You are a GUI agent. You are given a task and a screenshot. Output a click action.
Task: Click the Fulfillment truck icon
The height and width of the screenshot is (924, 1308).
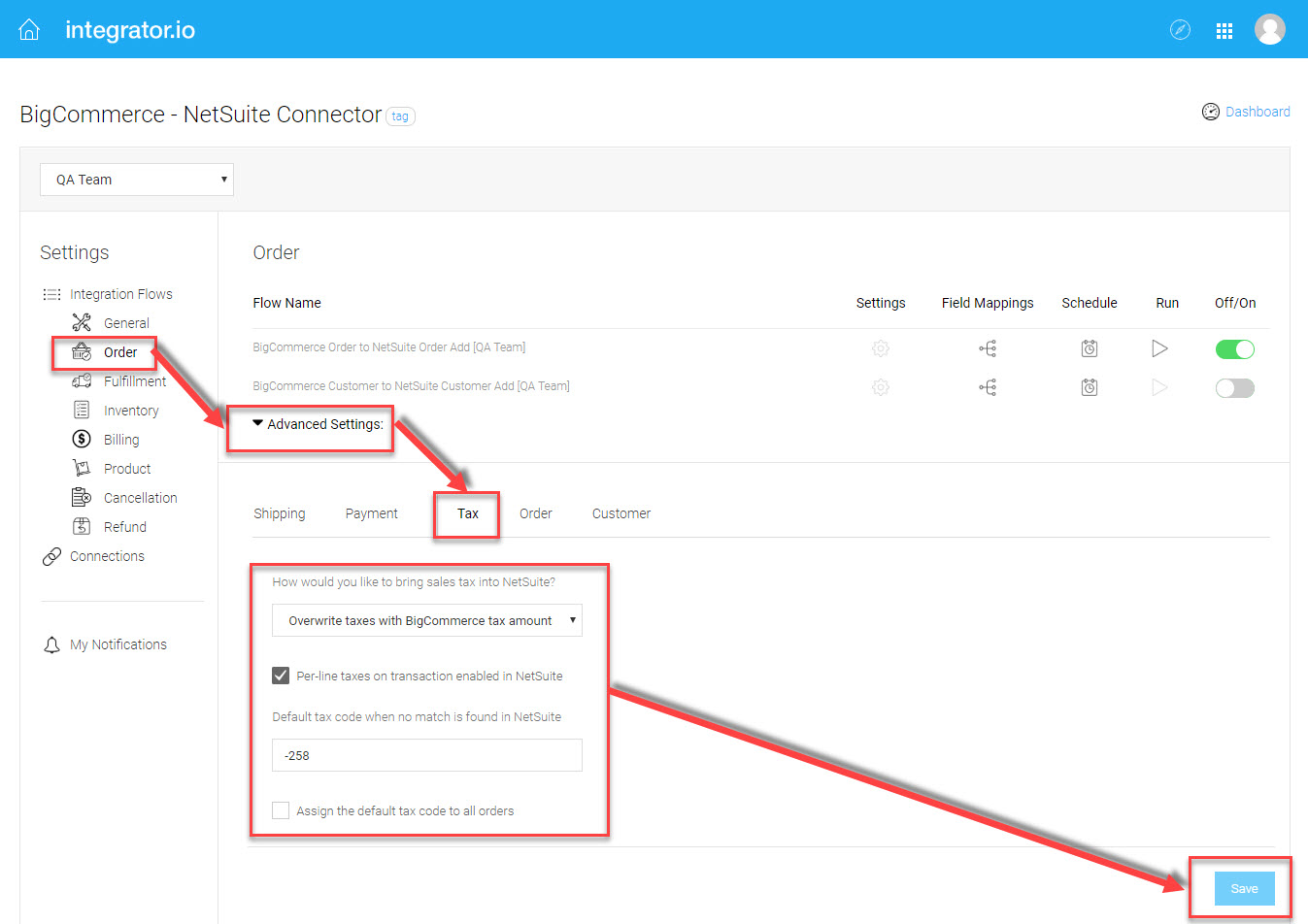tap(82, 380)
